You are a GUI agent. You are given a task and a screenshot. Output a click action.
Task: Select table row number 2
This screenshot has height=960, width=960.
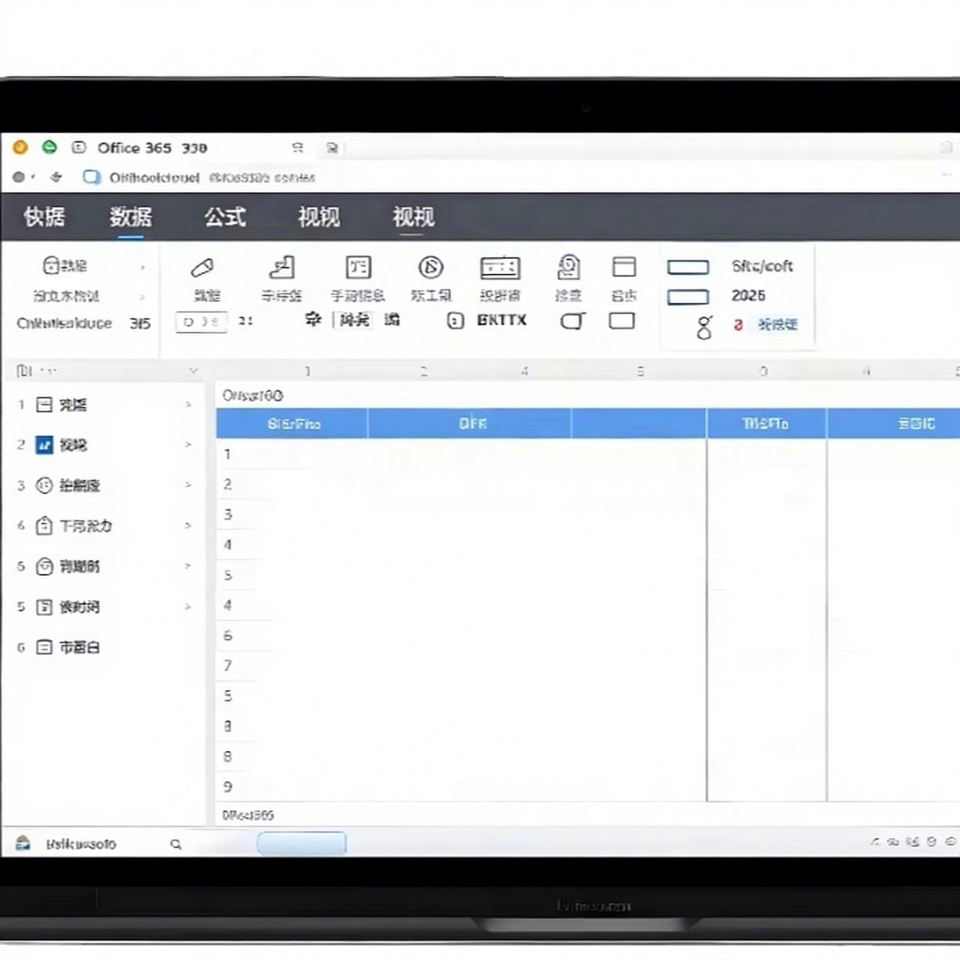point(228,484)
